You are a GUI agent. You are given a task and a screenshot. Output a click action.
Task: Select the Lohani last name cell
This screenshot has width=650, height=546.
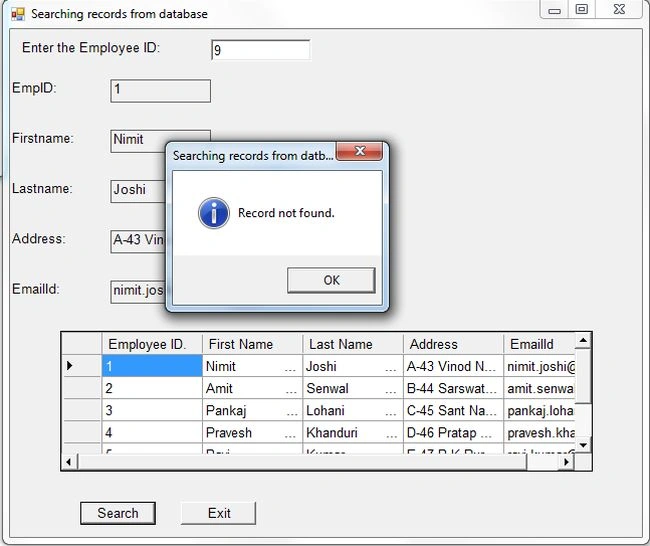(x=353, y=410)
